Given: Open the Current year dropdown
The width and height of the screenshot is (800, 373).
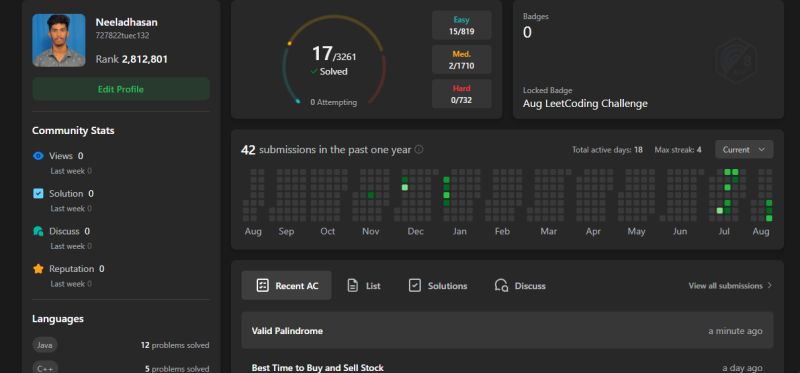Looking at the screenshot, I should 744,150.
